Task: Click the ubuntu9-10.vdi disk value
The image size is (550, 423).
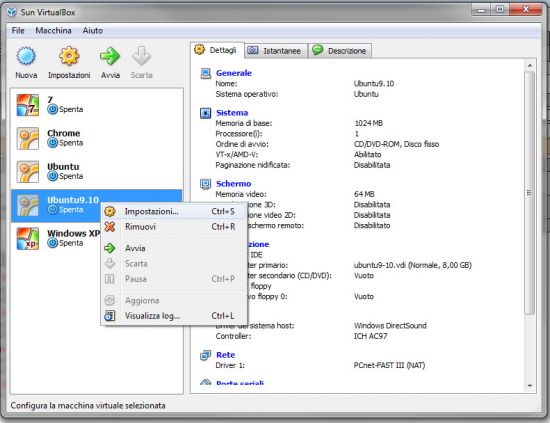Action: point(412,265)
